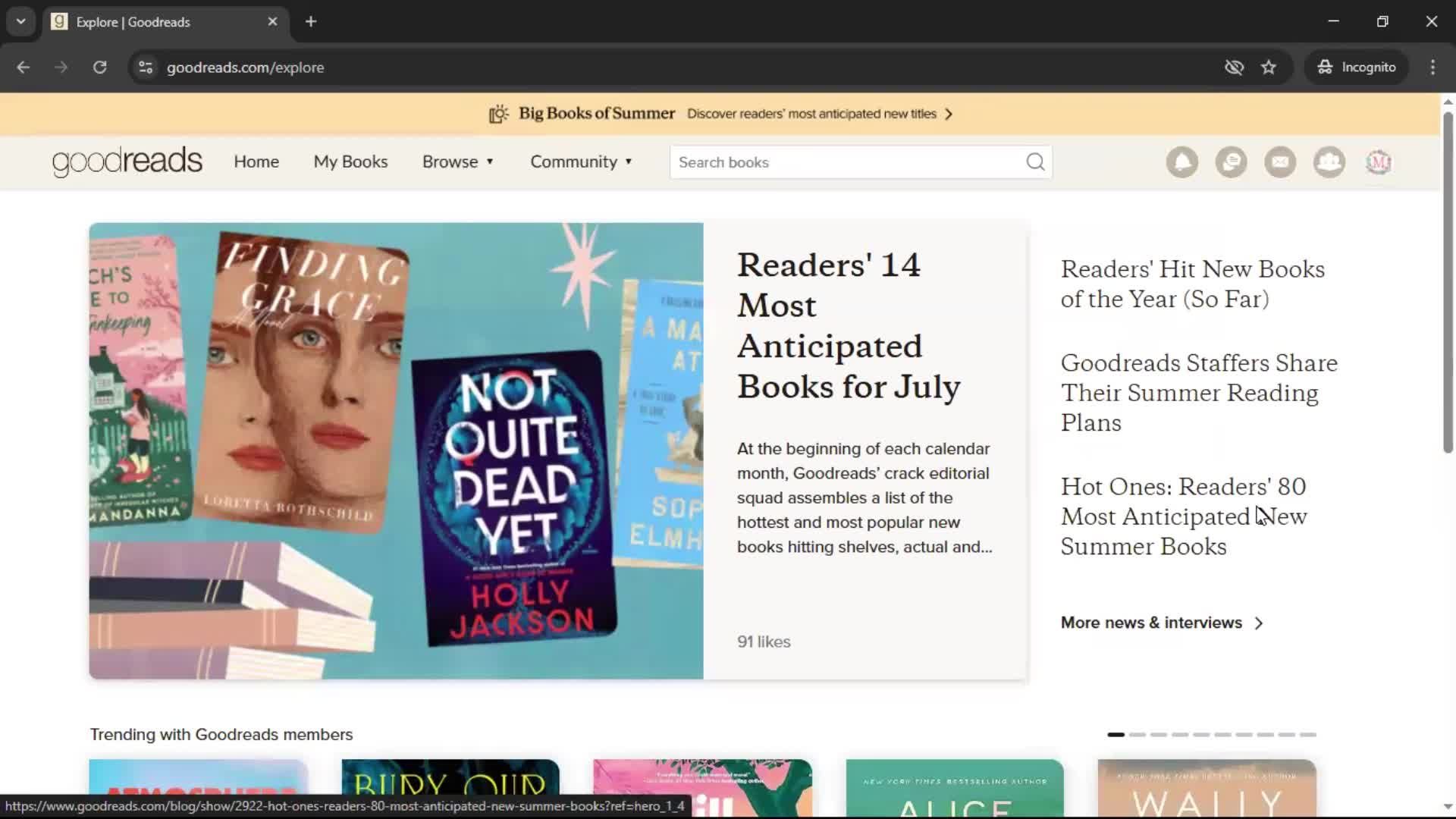1456x819 pixels.
Task: Click the article summary starting 'At the beginning'
Action: [x=864, y=498]
